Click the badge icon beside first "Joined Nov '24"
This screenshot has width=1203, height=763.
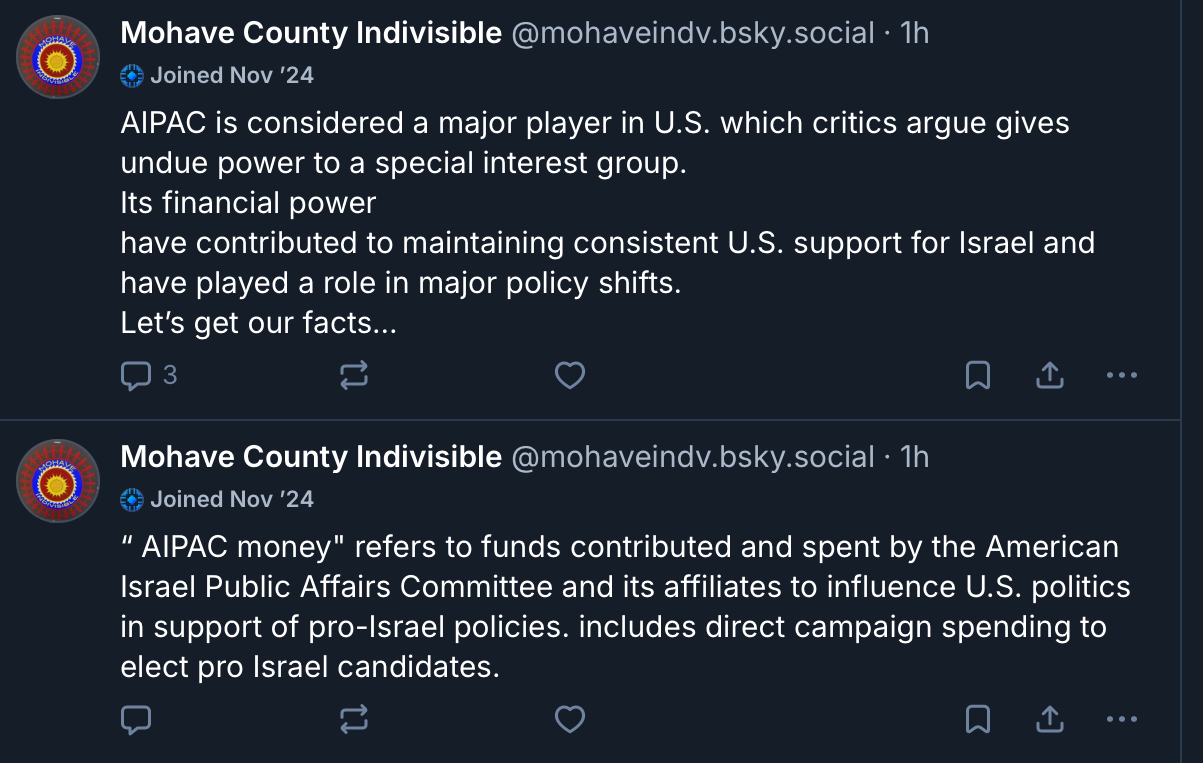[x=132, y=75]
